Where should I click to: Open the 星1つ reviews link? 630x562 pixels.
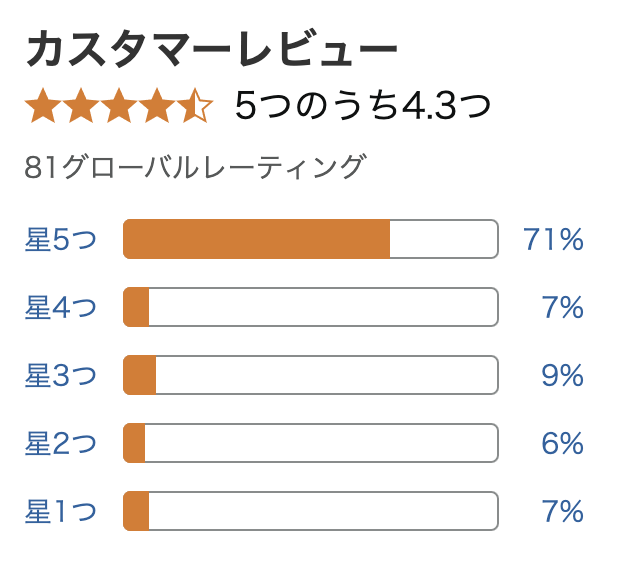(61, 511)
